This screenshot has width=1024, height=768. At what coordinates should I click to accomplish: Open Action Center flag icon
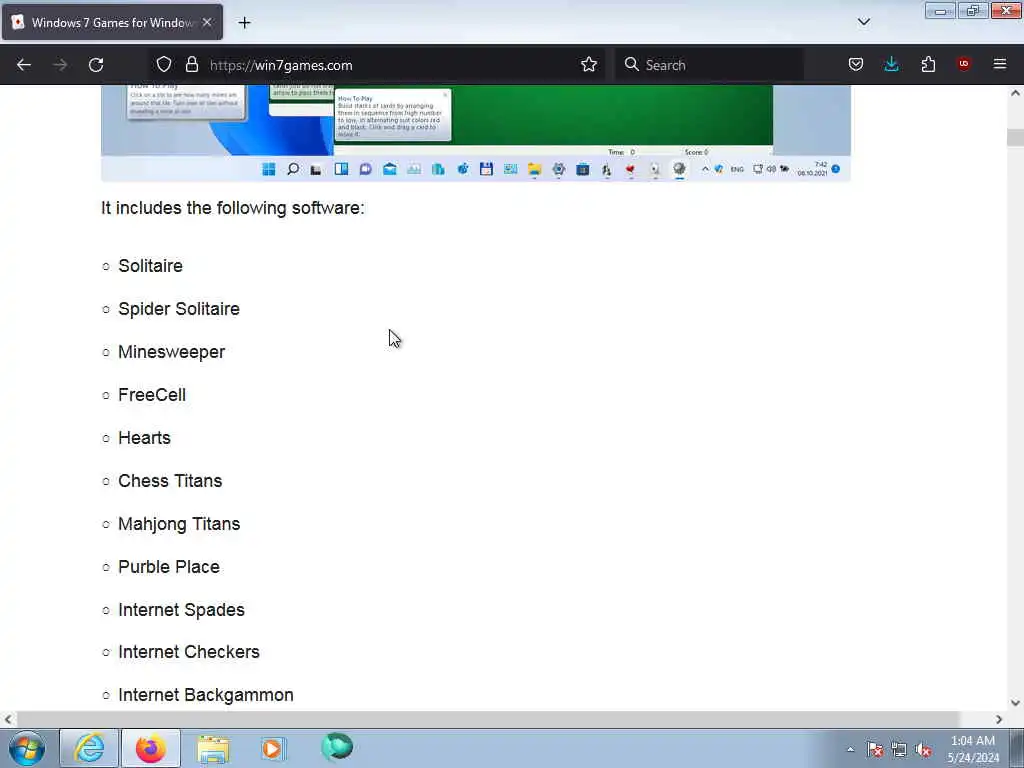[x=875, y=750]
